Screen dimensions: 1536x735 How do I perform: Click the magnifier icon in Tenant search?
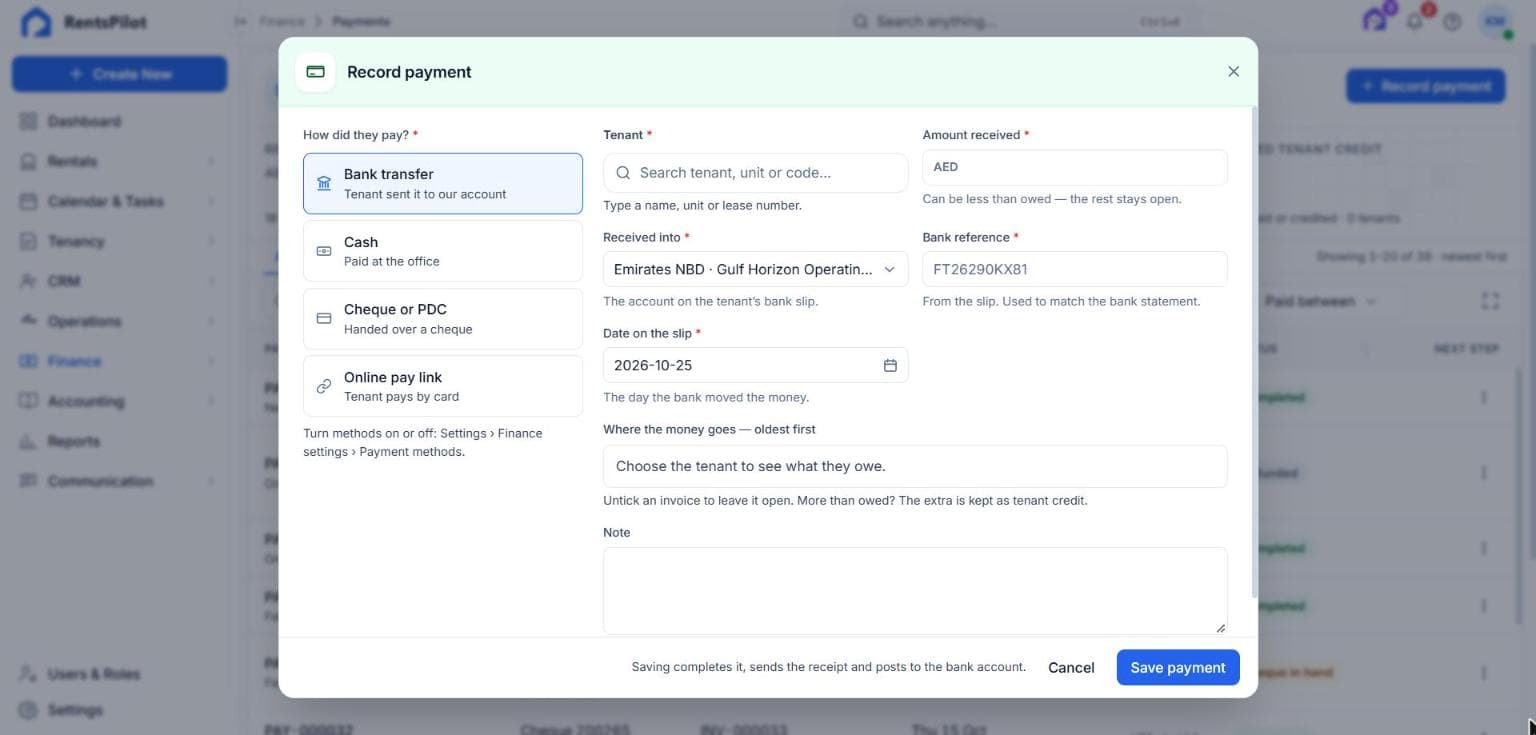tap(623, 173)
